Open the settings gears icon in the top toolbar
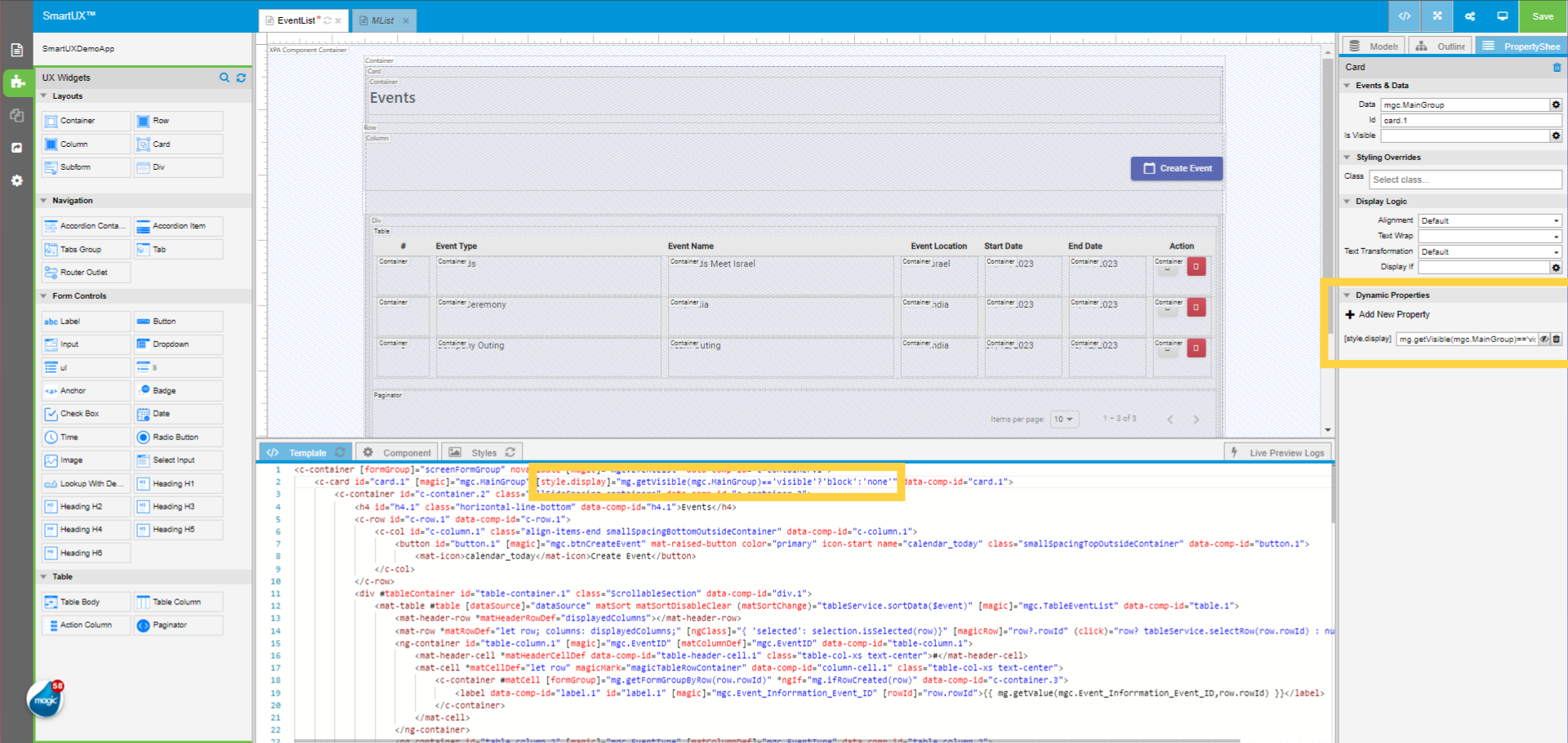Image resolution: width=1568 pixels, height=743 pixels. point(1469,16)
